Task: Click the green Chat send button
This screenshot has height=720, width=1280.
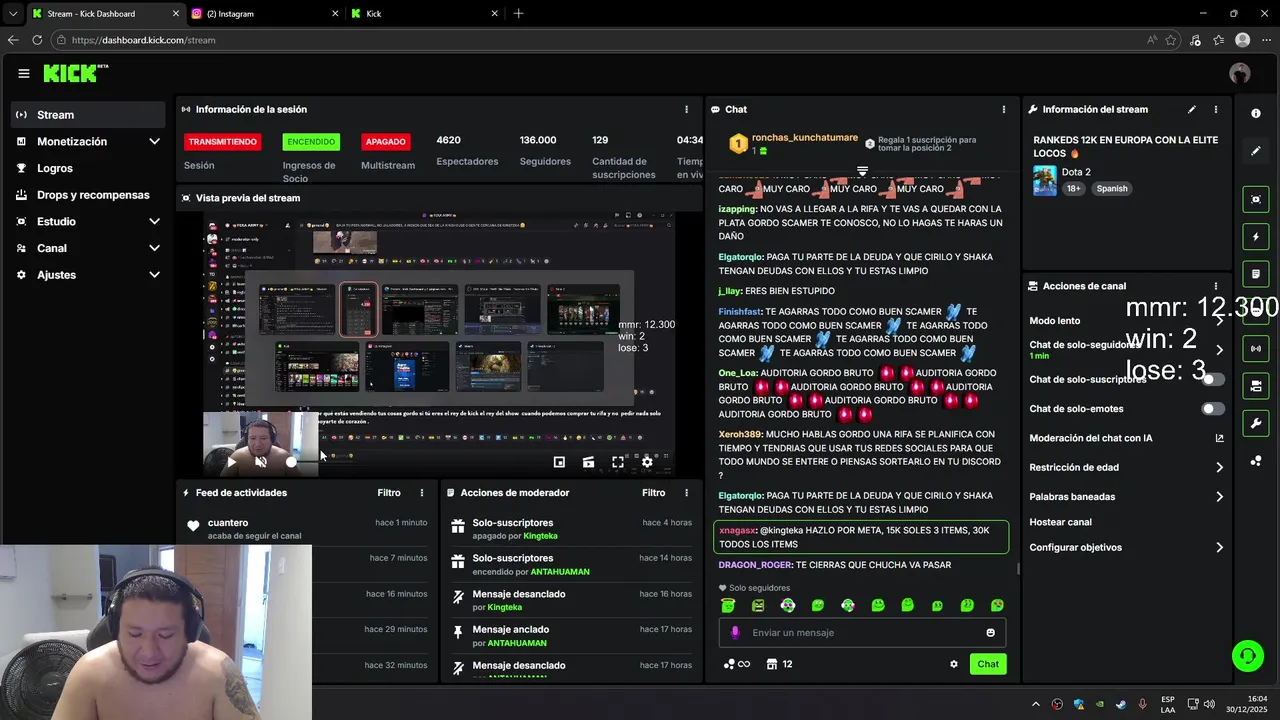Action: (x=988, y=664)
